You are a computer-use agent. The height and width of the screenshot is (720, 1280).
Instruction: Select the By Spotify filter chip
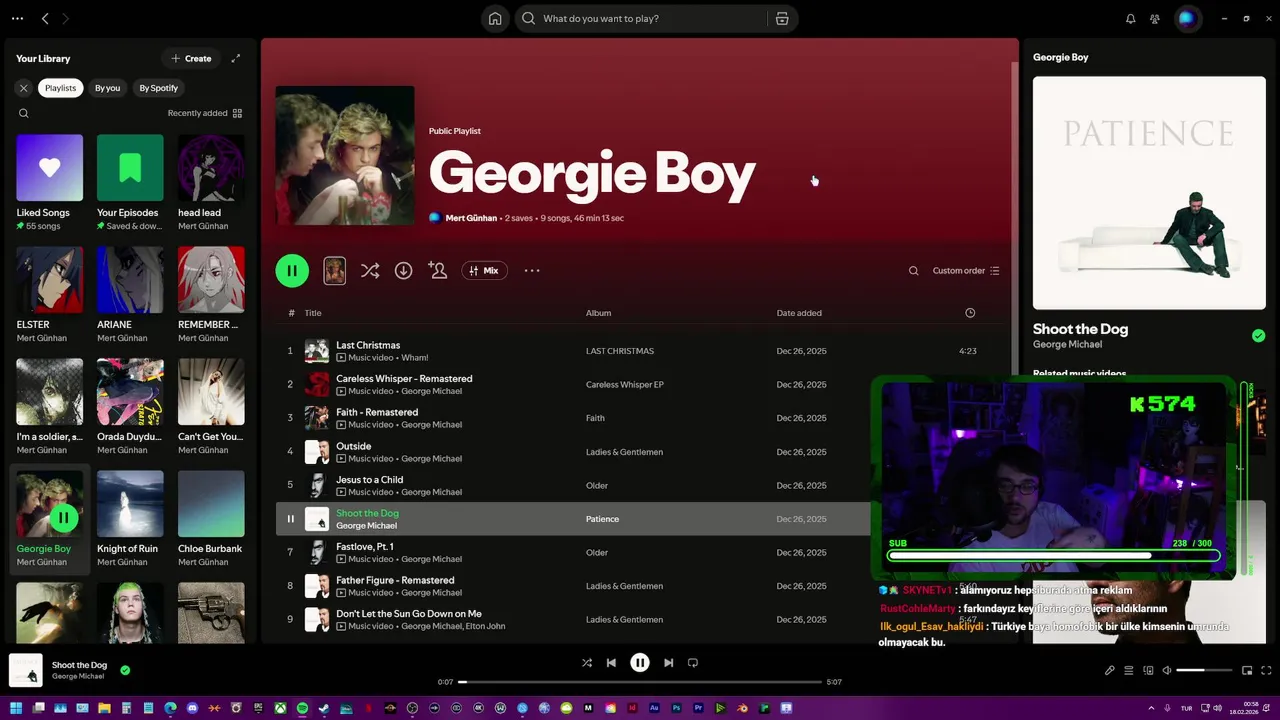coord(158,88)
